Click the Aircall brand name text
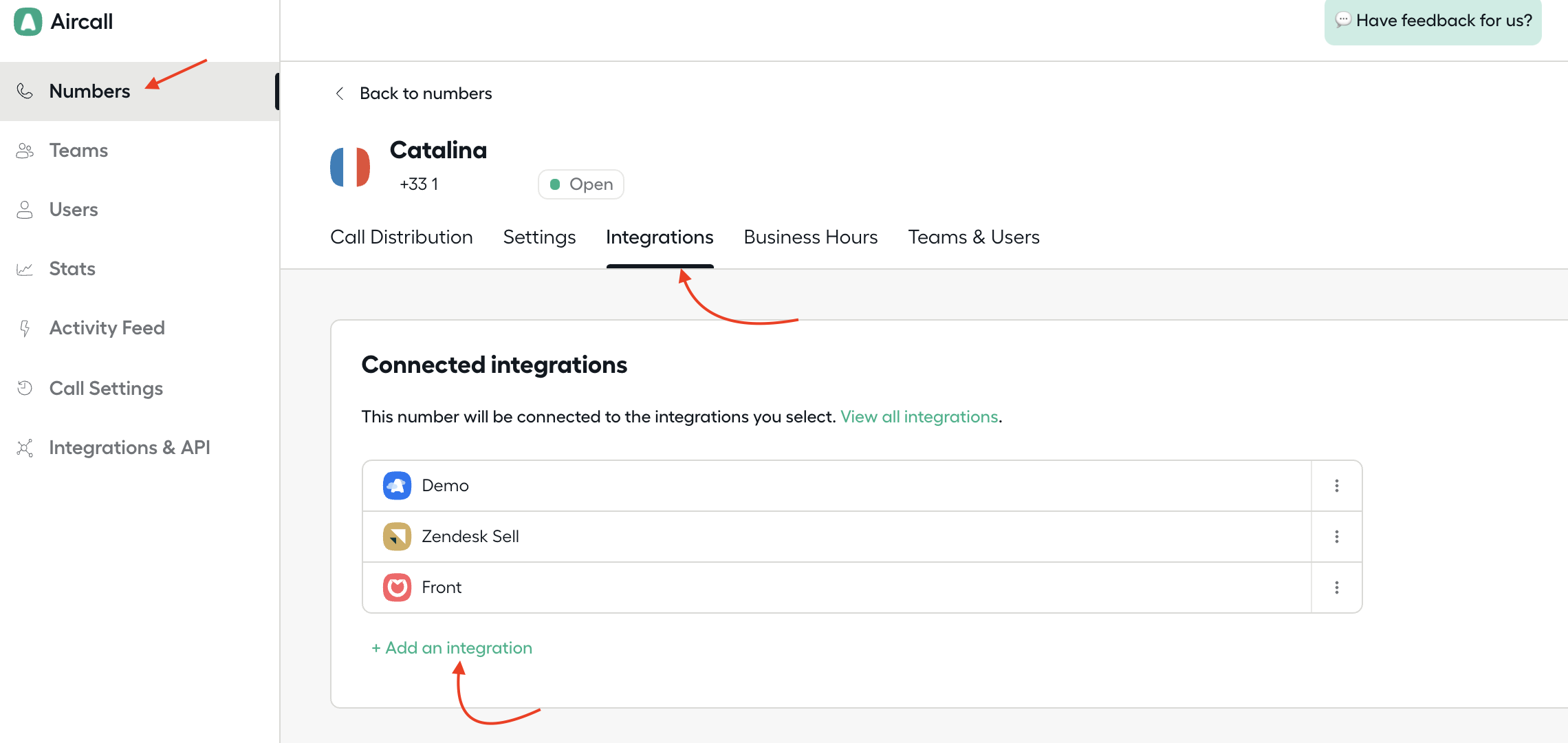Screen dimensions: 1568x743 click(x=82, y=22)
